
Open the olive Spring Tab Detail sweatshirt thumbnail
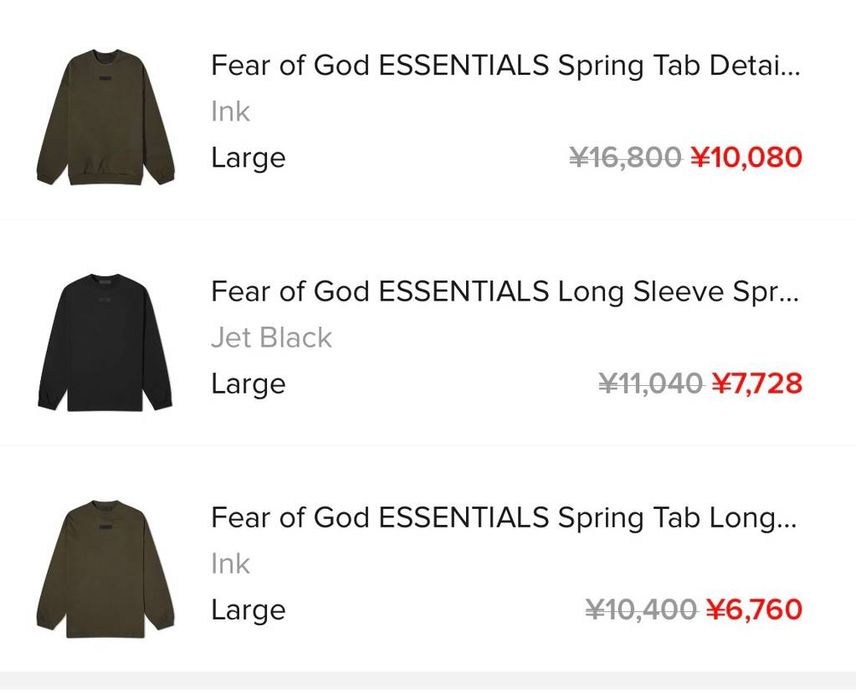[x=105, y=117]
